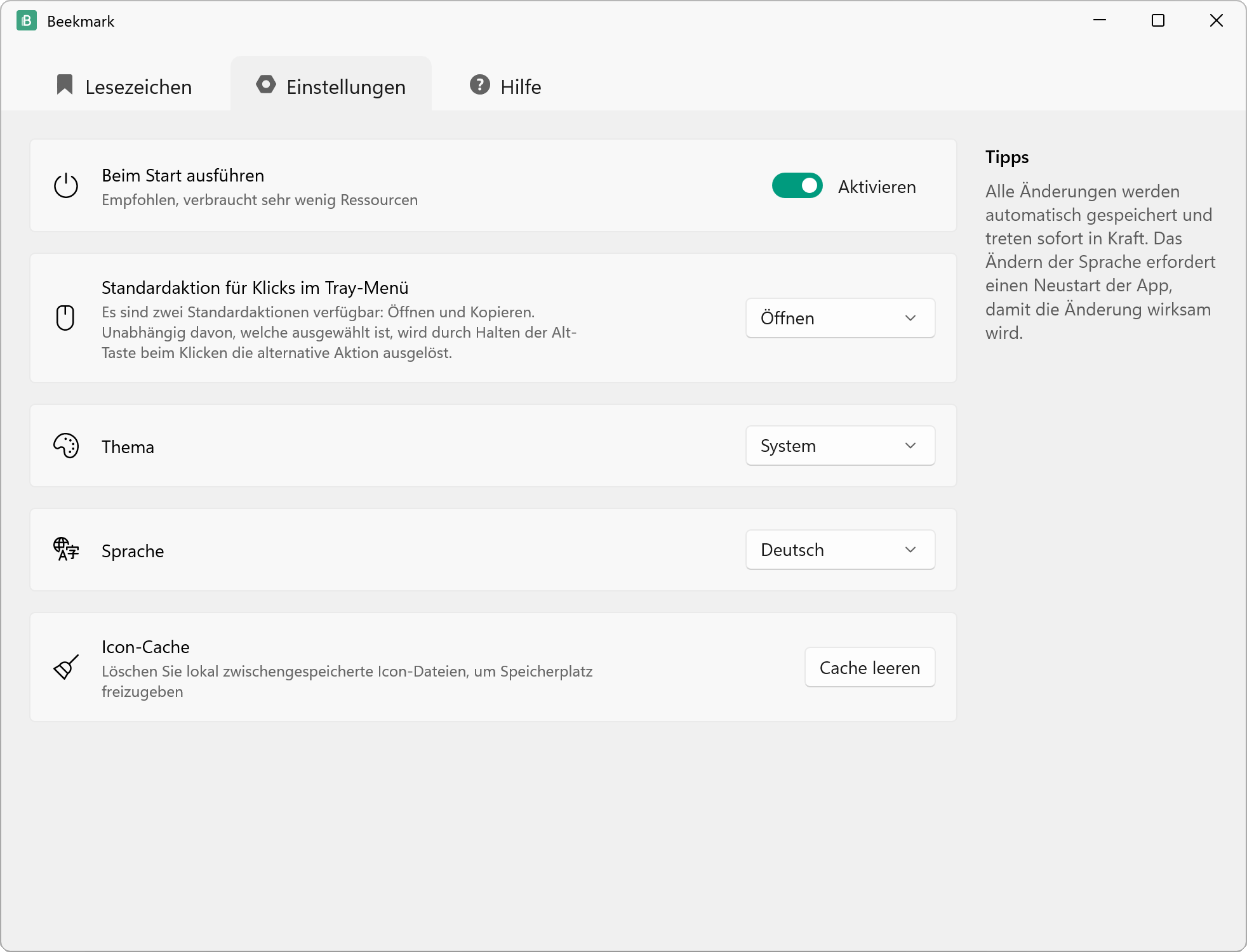Viewport: 1247px width, 952px height.
Task: Expand the System theme dropdown
Action: (x=841, y=446)
